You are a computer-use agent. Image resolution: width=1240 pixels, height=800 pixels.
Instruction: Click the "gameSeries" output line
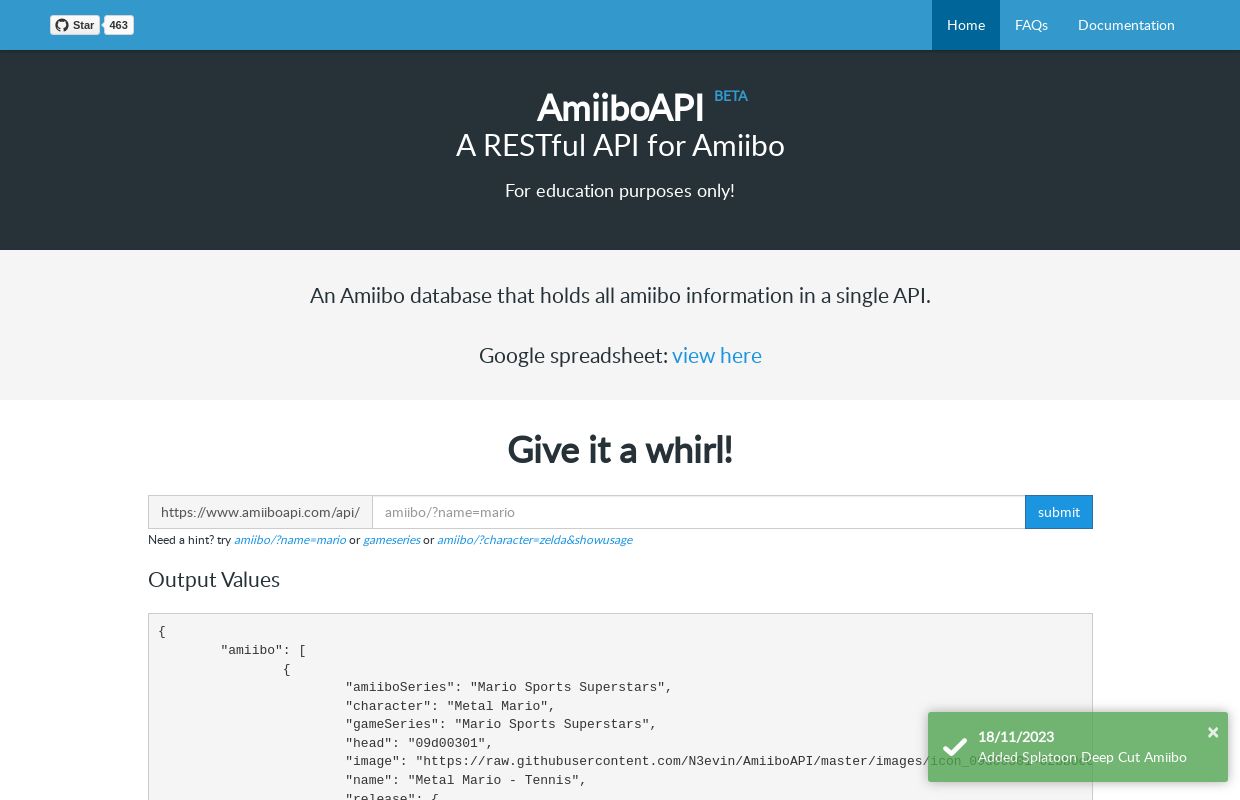click(501, 724)
